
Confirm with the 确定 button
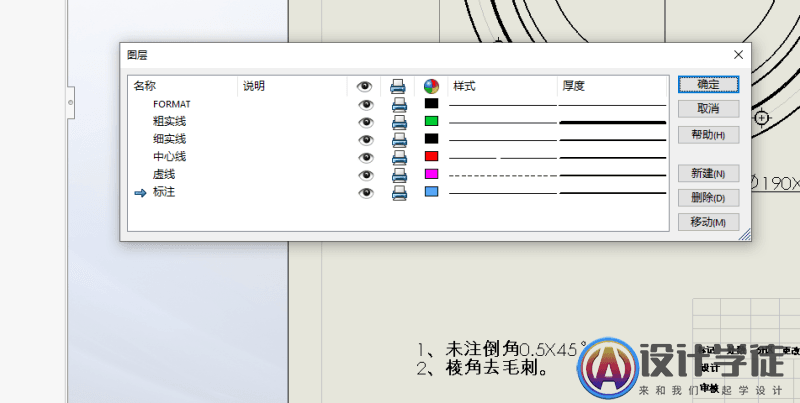[x=708, y=85]
